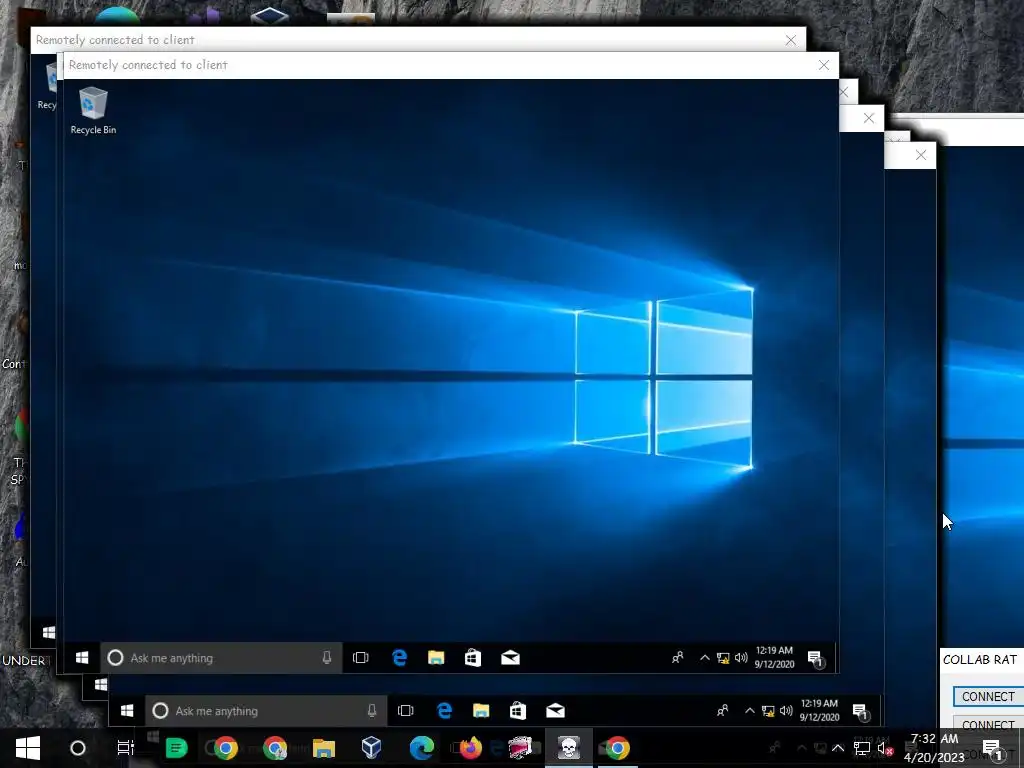
Task: Click the volume icon in the front remote window
Action: [x=741, y=658]
